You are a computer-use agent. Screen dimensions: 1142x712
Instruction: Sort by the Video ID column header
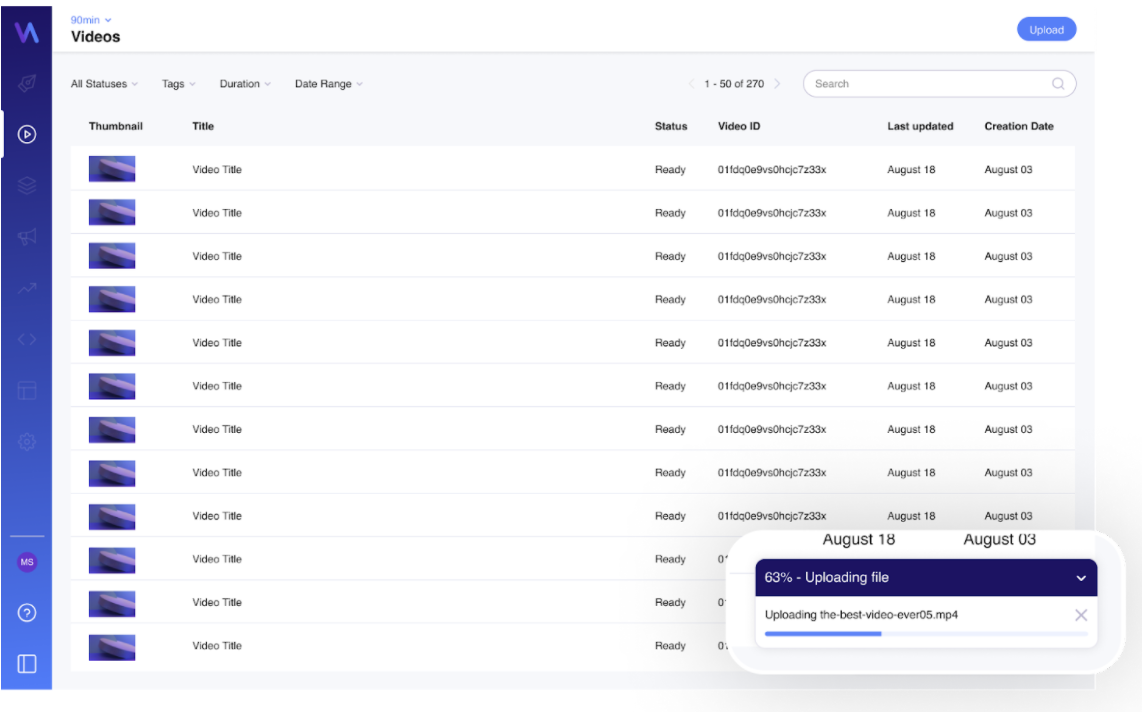point(739,126)
